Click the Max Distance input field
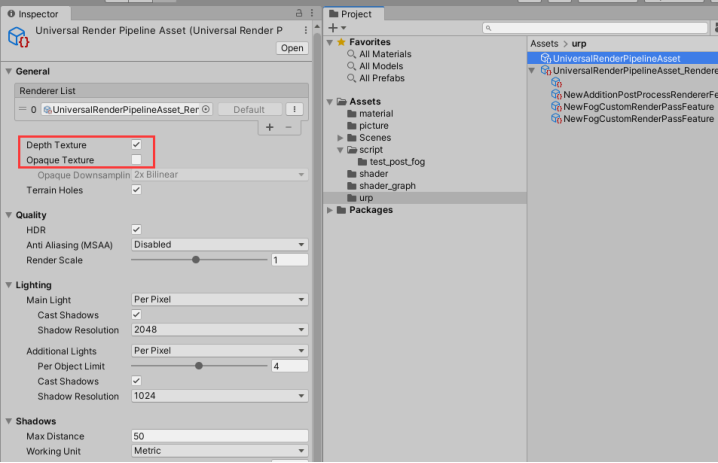This screenshot has width=718, height=463. (x=219, y=436)
